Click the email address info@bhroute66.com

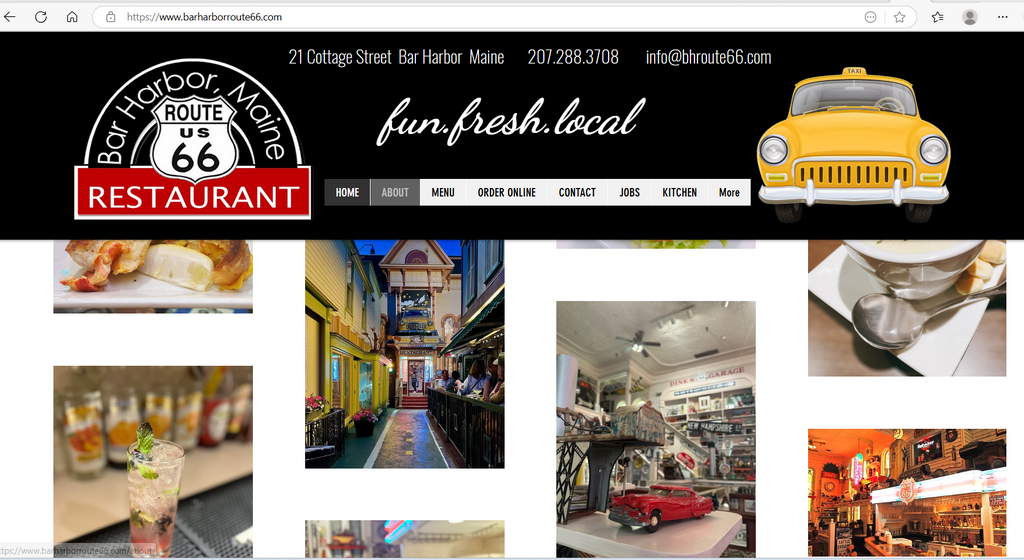click(x=708, y=57)
